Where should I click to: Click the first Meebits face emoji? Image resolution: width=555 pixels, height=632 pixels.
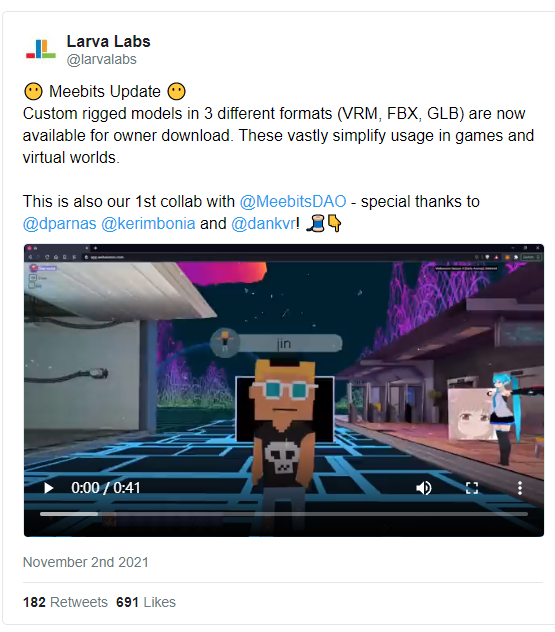(33, 91)
